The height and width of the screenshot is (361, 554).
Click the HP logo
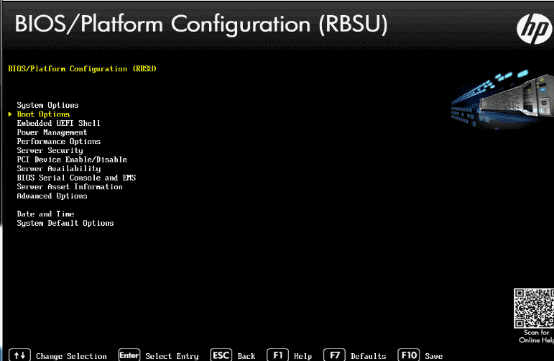pos(535,29)
